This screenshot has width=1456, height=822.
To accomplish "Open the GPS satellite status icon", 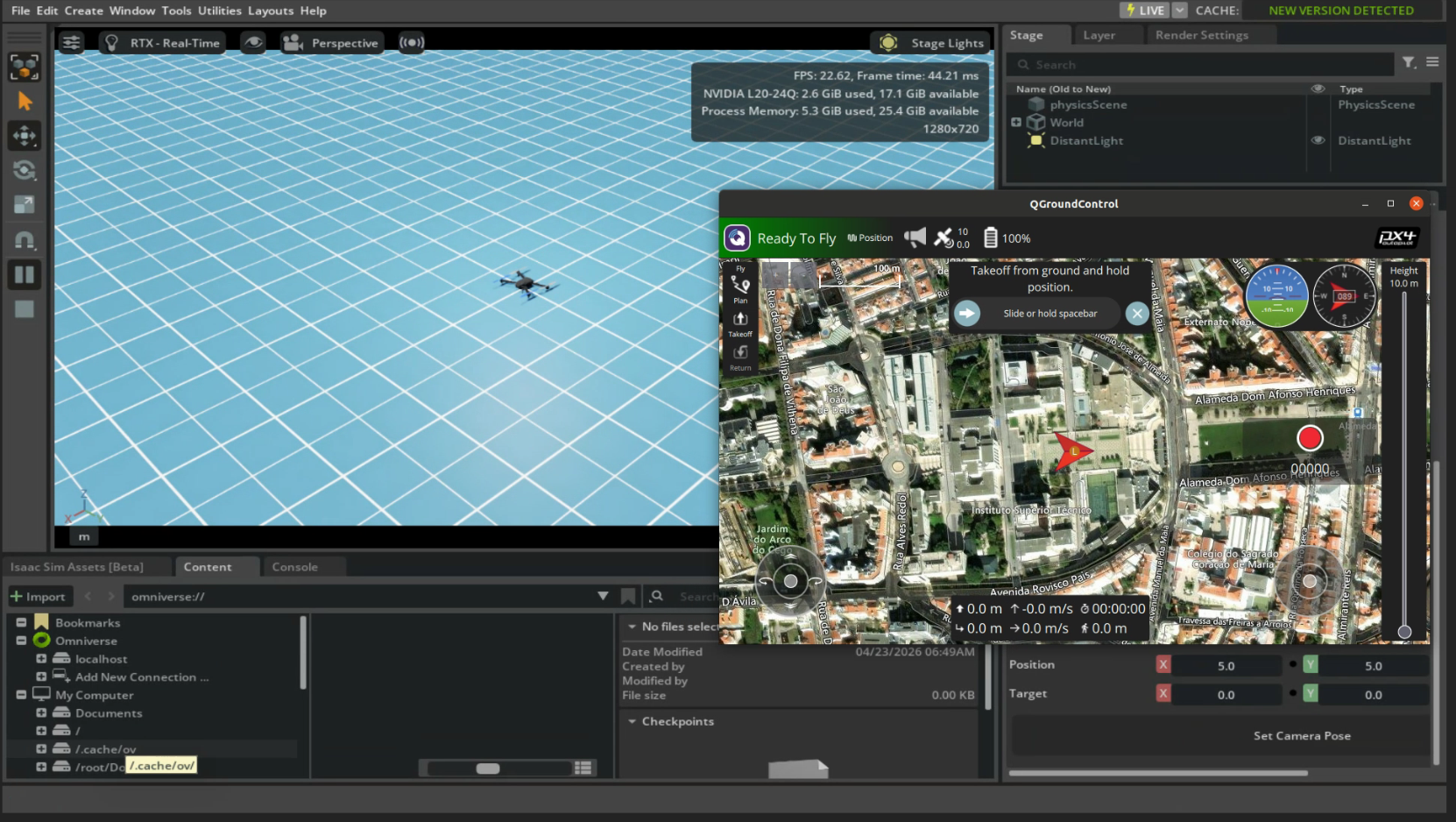I will click(x=951, y=237).
